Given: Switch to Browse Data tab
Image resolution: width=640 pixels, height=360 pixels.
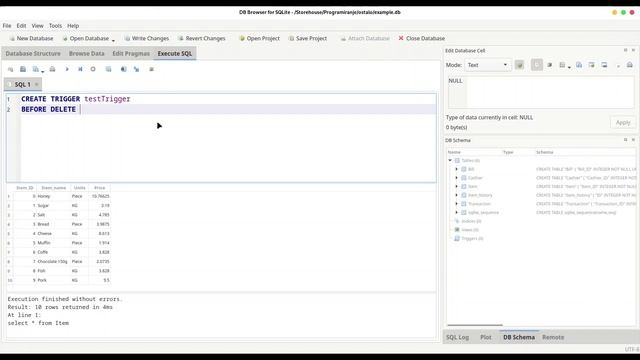Looking at the screenshot, I should click(x=87, y=53).
